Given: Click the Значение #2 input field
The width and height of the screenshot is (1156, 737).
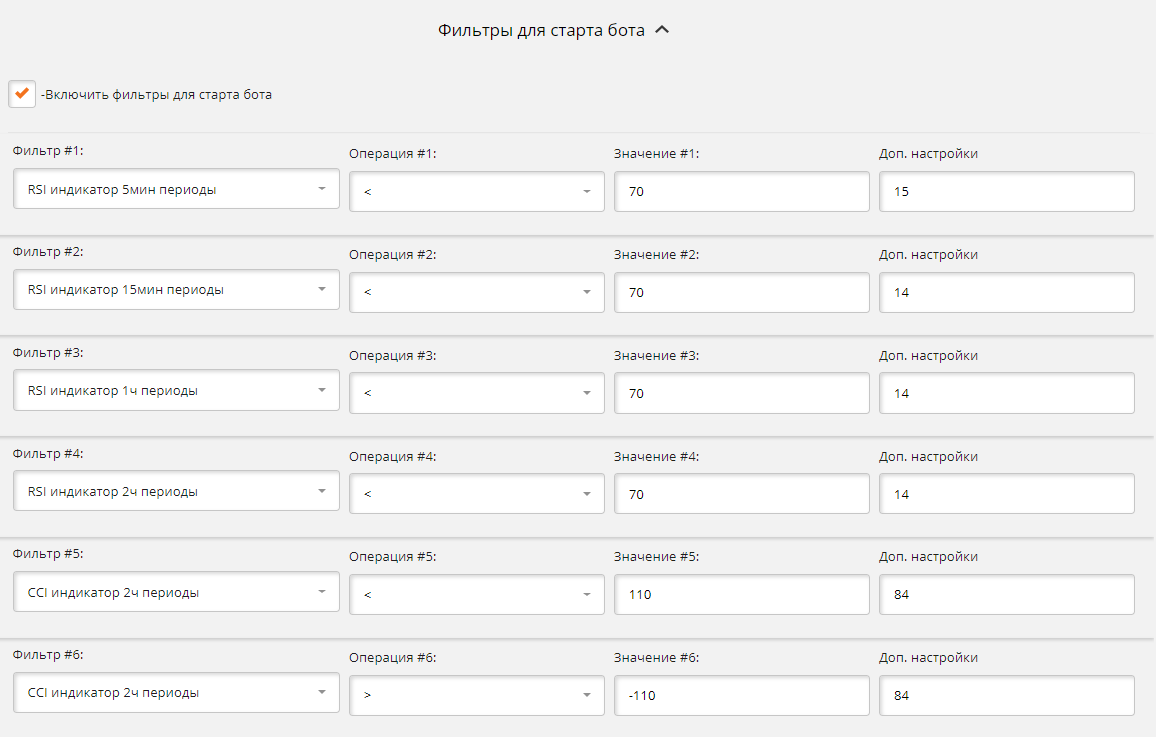Looking at the screenshot, I should [741, 293].
